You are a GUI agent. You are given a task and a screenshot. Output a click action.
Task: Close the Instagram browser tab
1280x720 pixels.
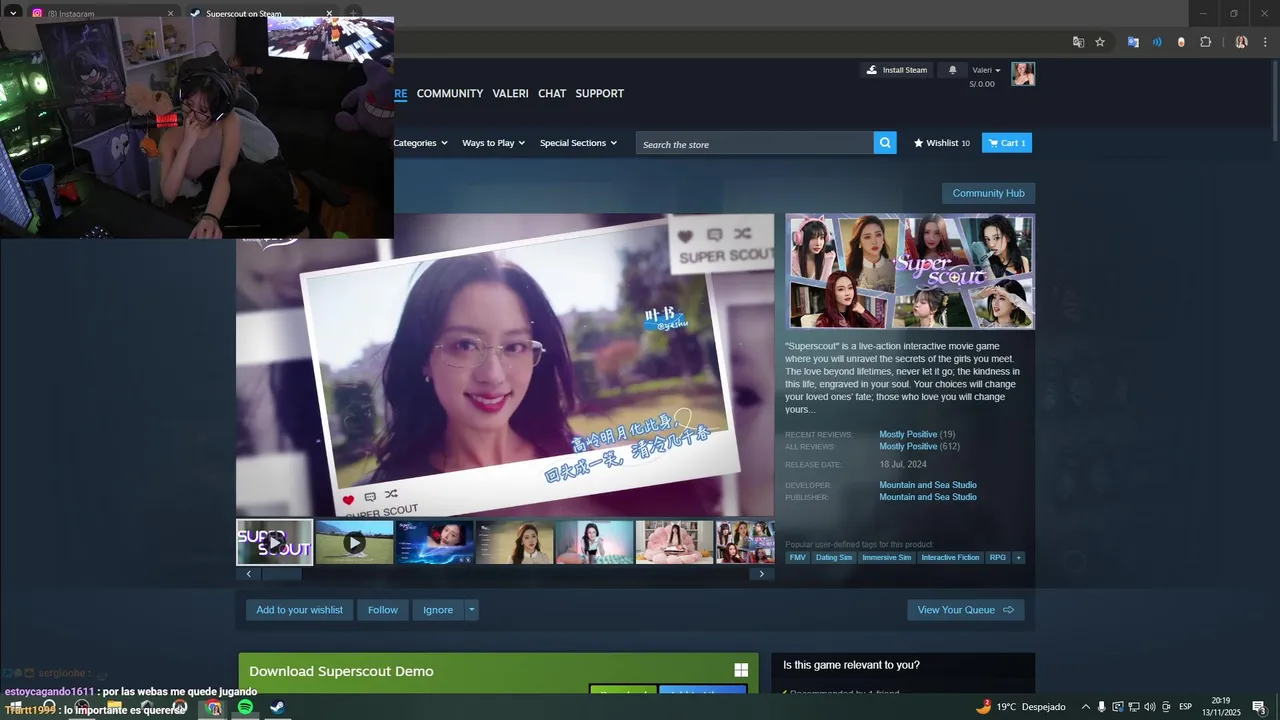tap(170, 14)
